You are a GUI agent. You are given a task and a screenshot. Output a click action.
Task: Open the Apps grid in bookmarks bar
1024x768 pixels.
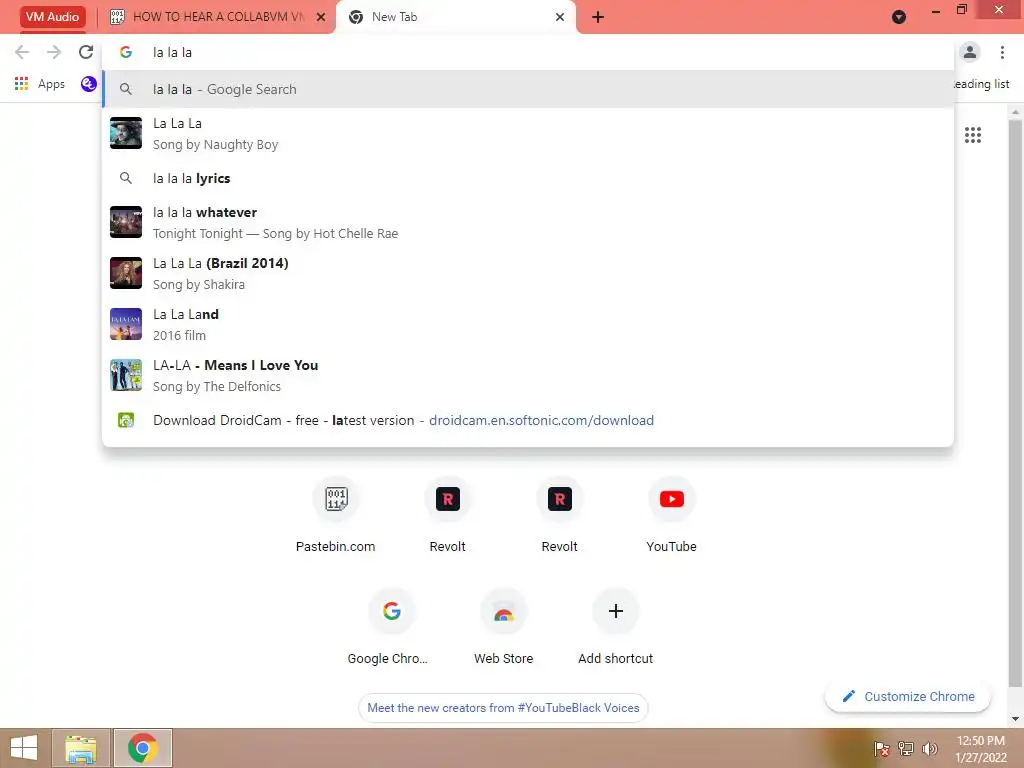(40, 84)
